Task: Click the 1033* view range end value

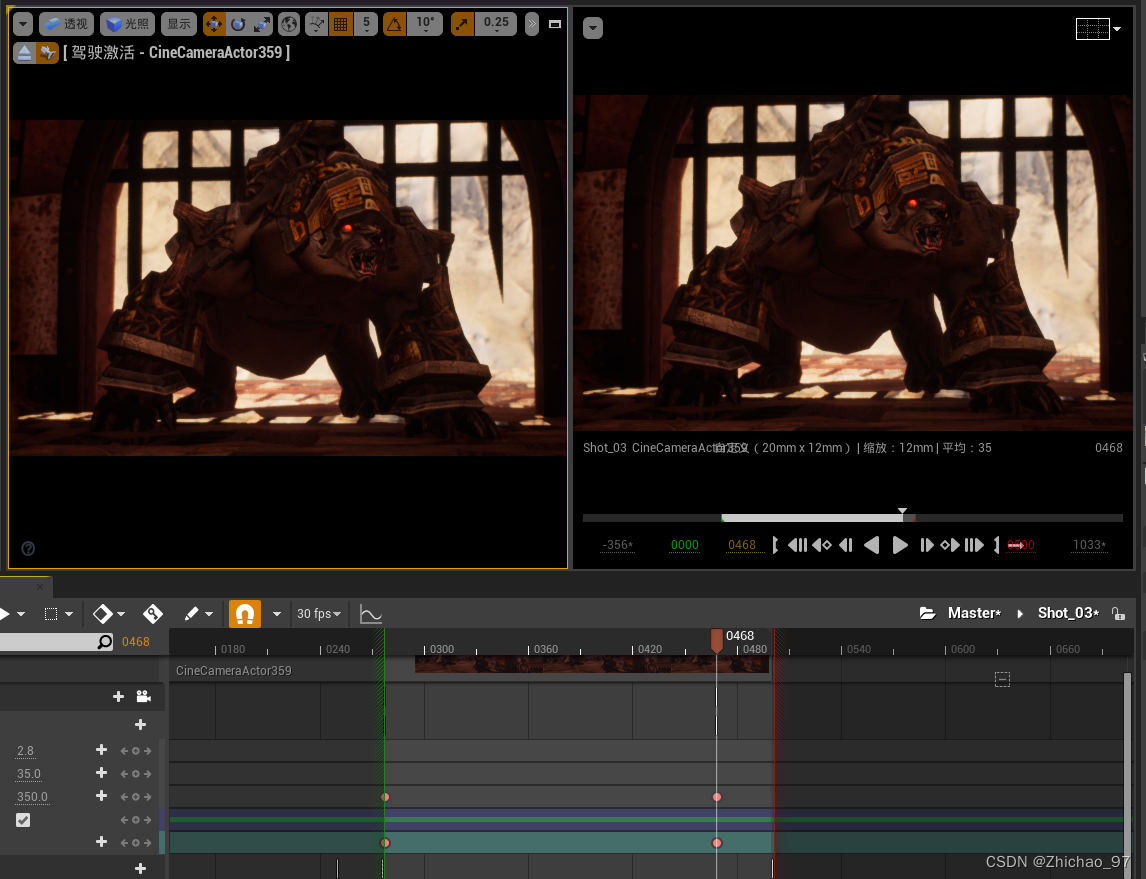Action: pyautogui.click(x=1089, y=545)
